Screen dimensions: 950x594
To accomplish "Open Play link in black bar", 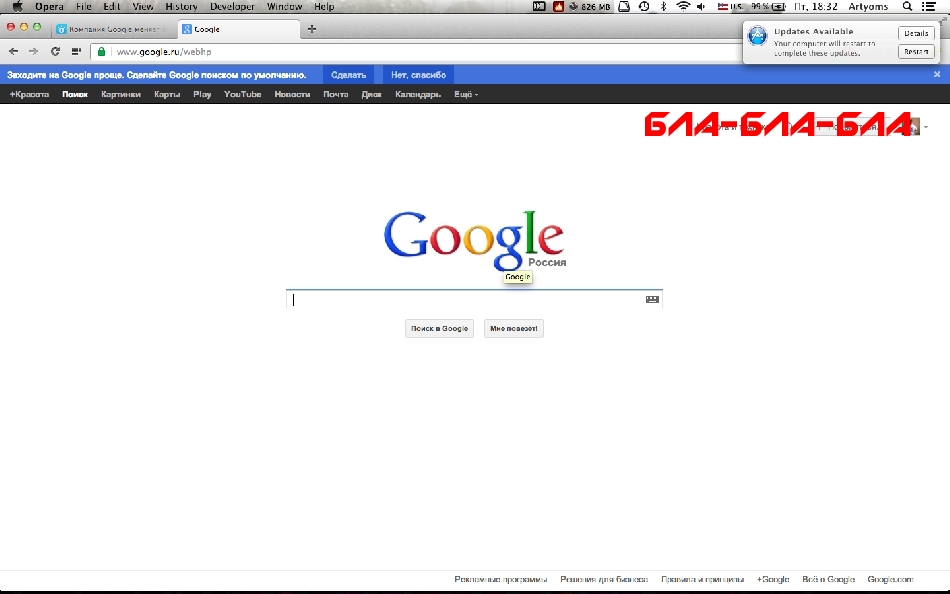I will pos(202,94).
